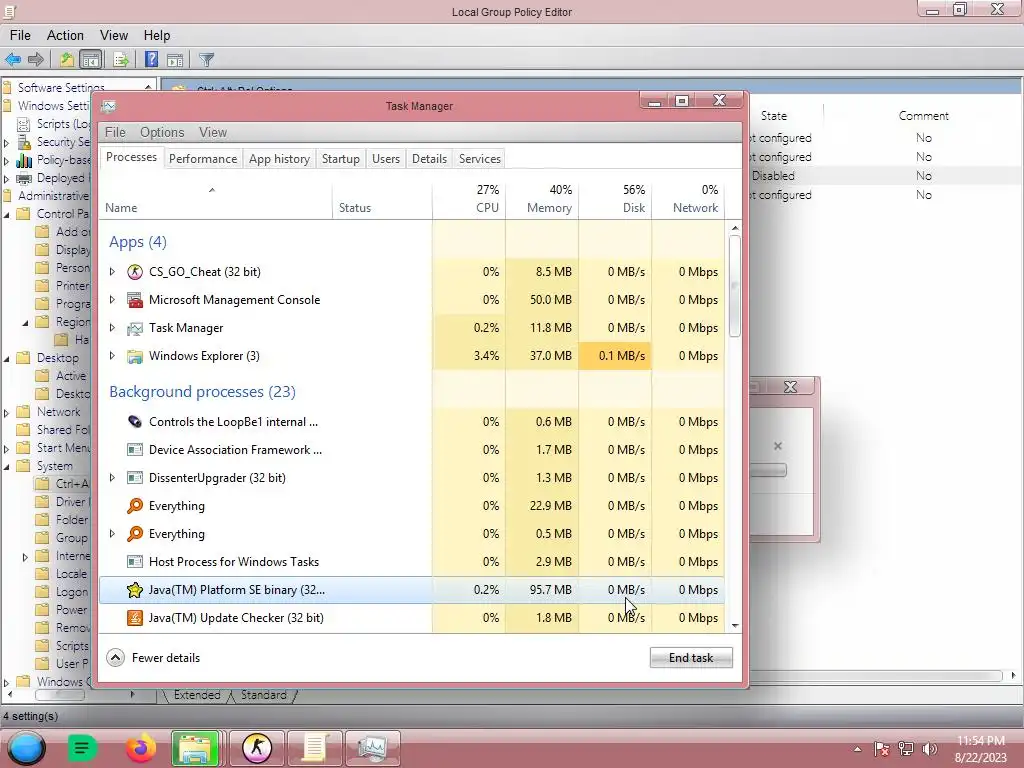1024x768 pixels.
Task: Expand DissenterUpgrader process entry
Action: coord(112,478)
